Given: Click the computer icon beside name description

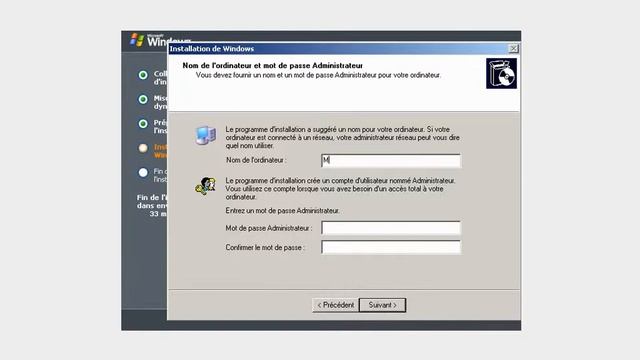Looking at the screenshot, I should pyautogui.click(x=205, y=135).
